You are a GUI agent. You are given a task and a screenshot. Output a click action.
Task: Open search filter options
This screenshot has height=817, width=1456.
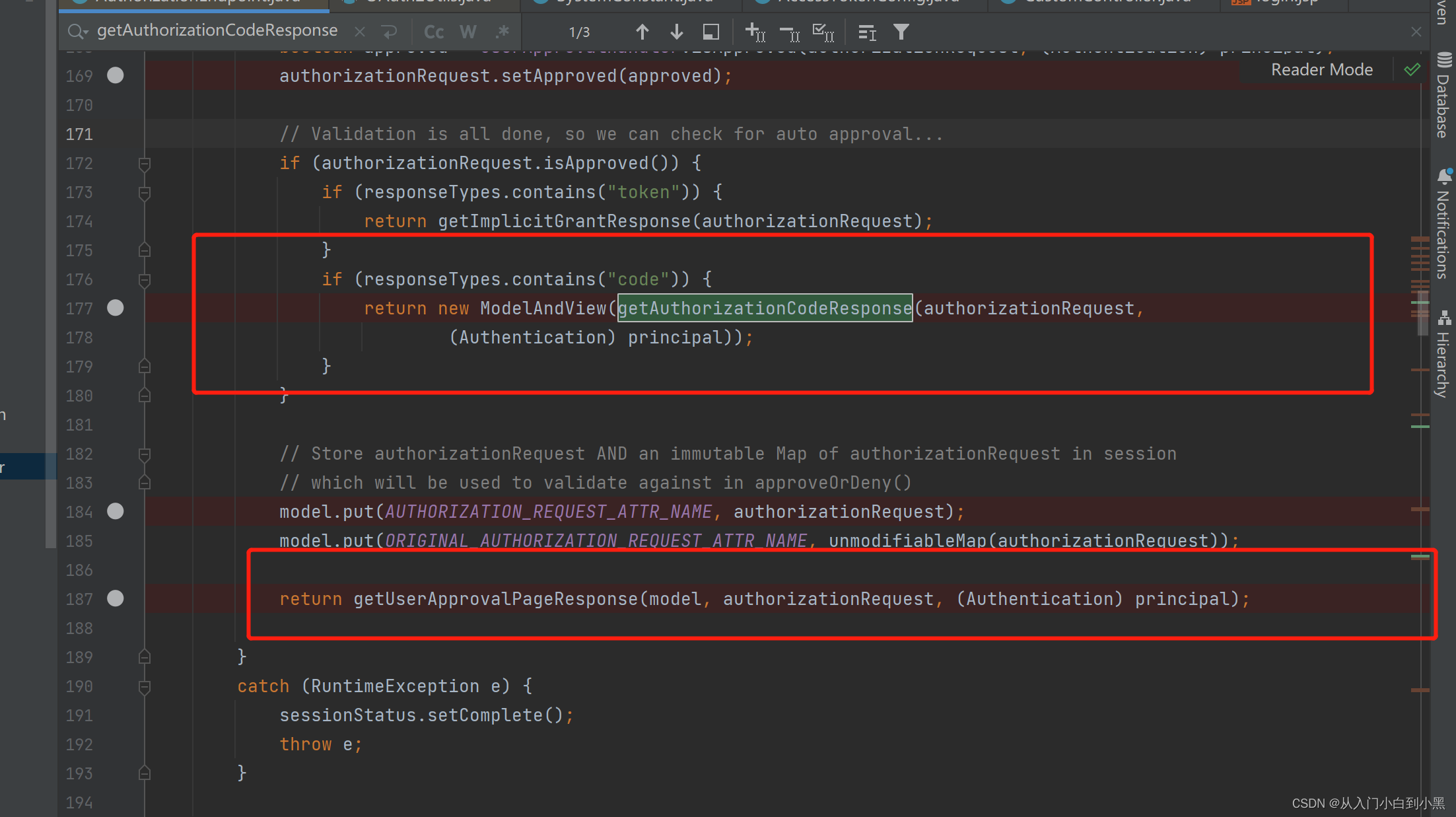[901, 31]
